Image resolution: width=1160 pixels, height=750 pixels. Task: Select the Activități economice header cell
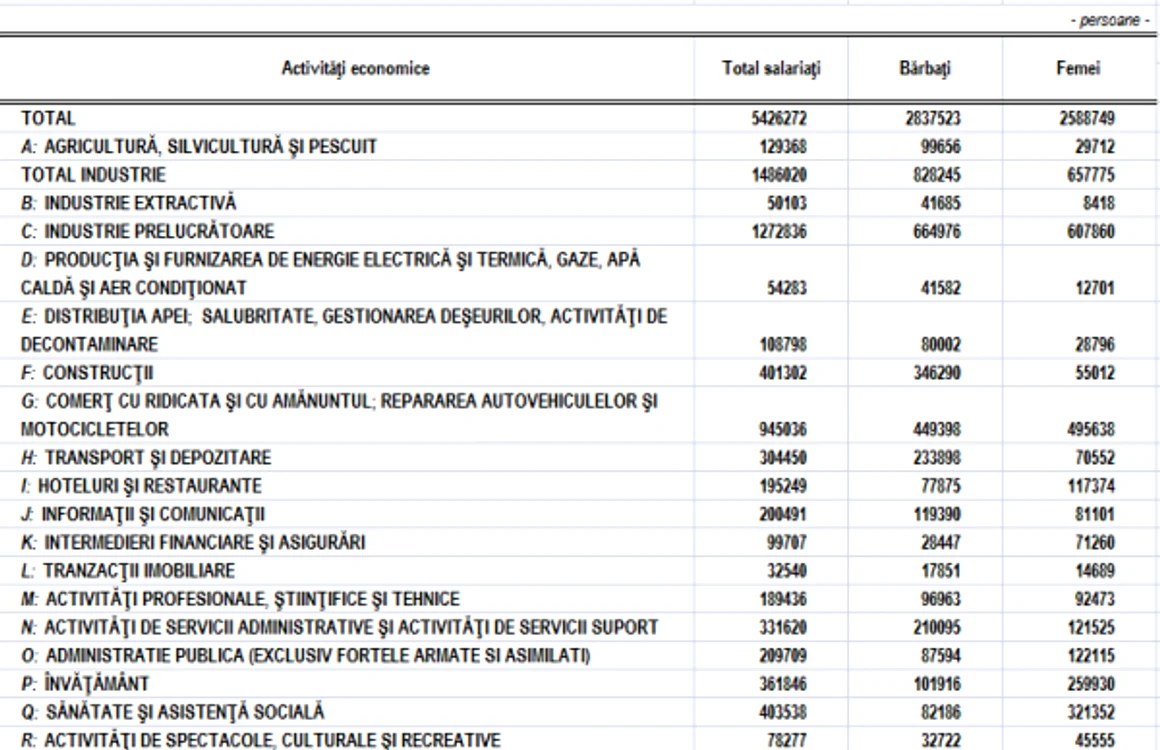pyautogui.click(x=355, y=68)
